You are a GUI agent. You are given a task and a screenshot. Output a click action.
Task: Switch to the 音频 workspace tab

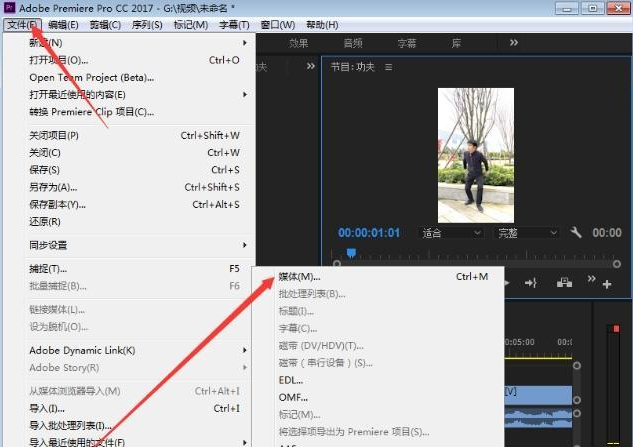tap(353, 43)
